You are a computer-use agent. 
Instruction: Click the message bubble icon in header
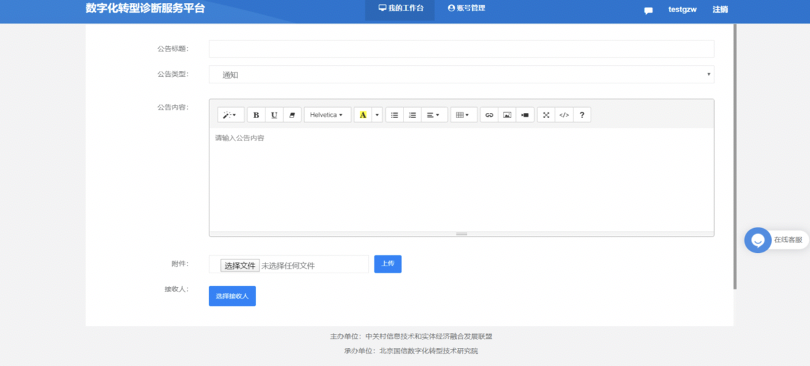click(648, 11)
